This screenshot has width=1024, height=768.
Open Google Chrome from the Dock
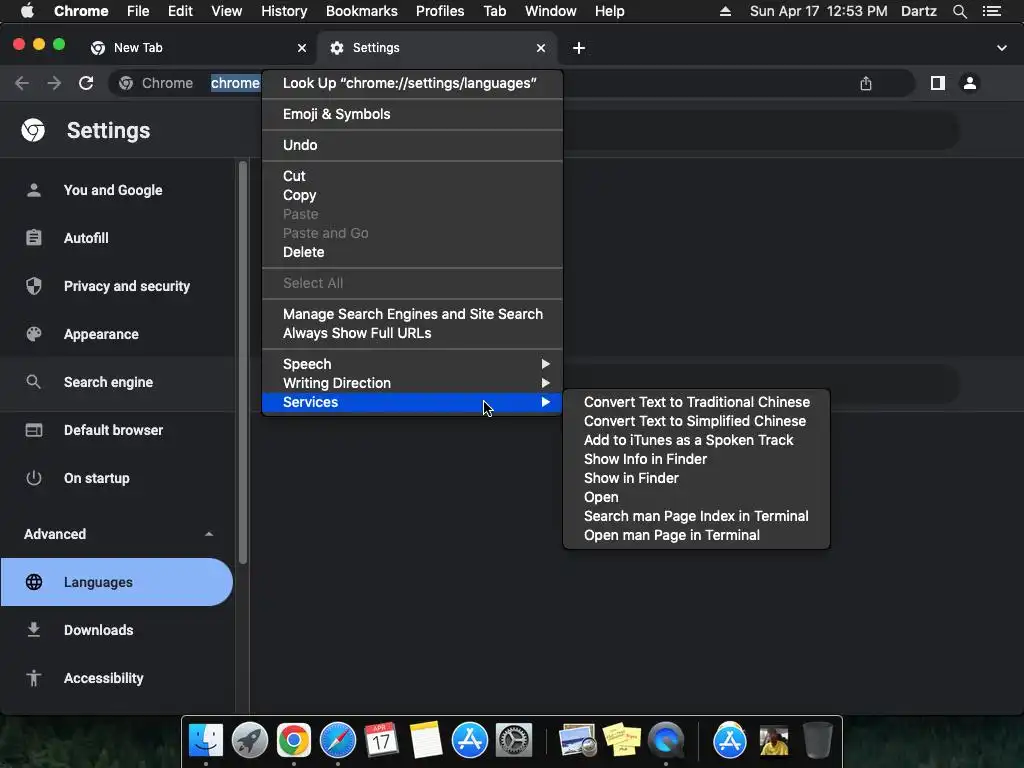point(293,741)
